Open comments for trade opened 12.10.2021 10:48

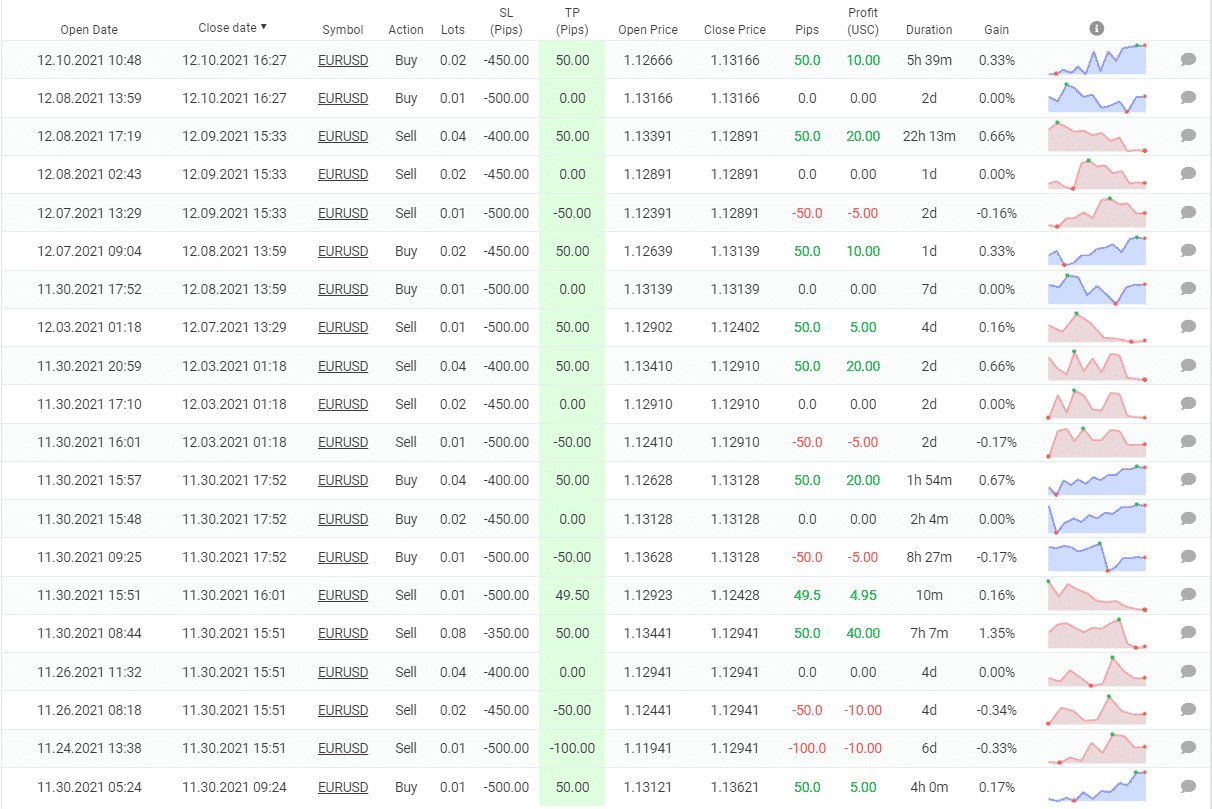(1188, 60)
